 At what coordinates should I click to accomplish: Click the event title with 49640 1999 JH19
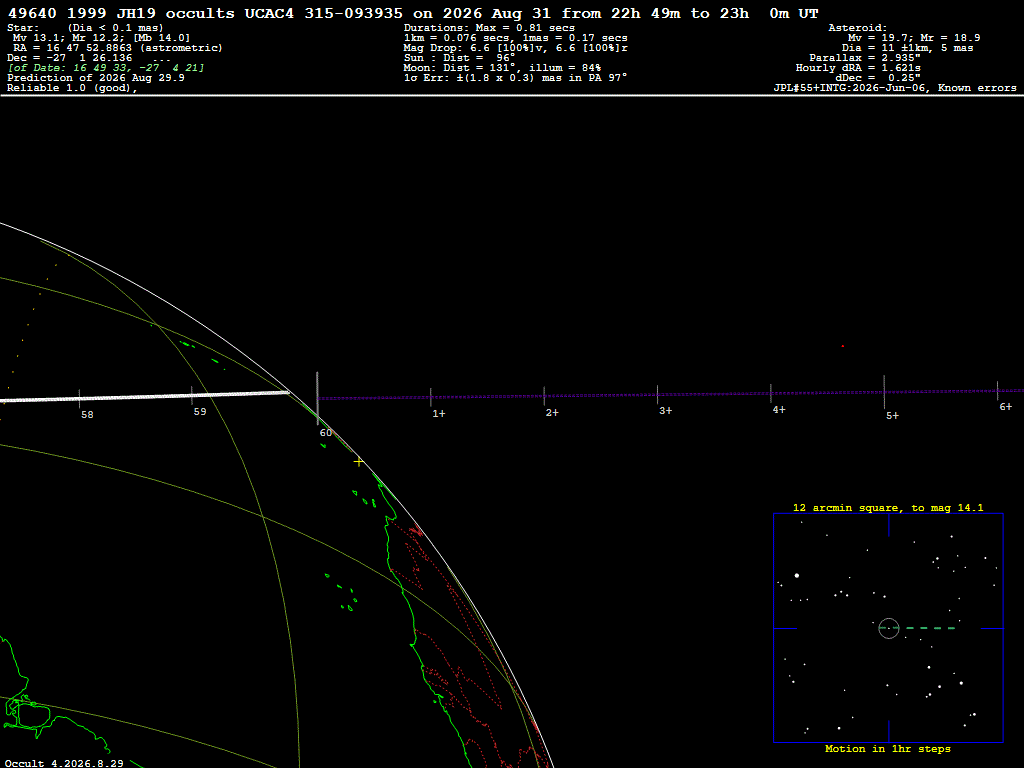pos(413,13)
